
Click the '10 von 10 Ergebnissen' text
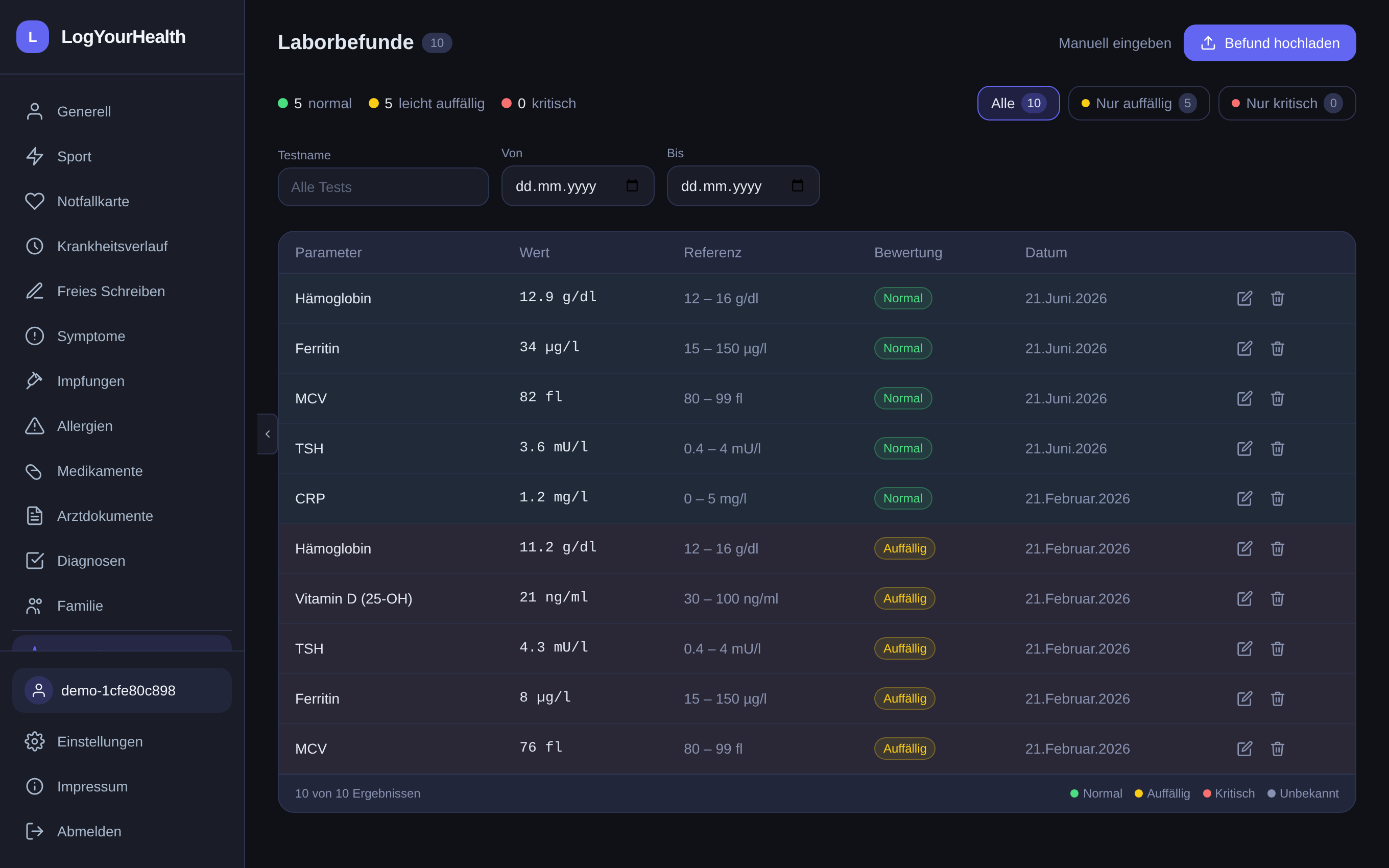357,793
